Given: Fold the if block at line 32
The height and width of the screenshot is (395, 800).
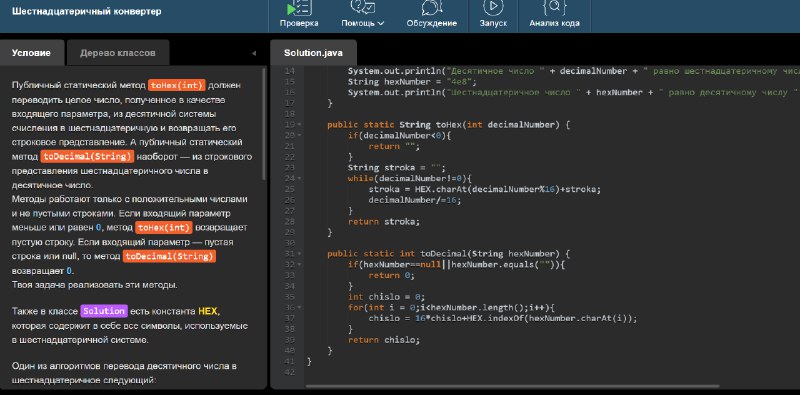Looking at the screenshot, I should (x=299, y=264).
